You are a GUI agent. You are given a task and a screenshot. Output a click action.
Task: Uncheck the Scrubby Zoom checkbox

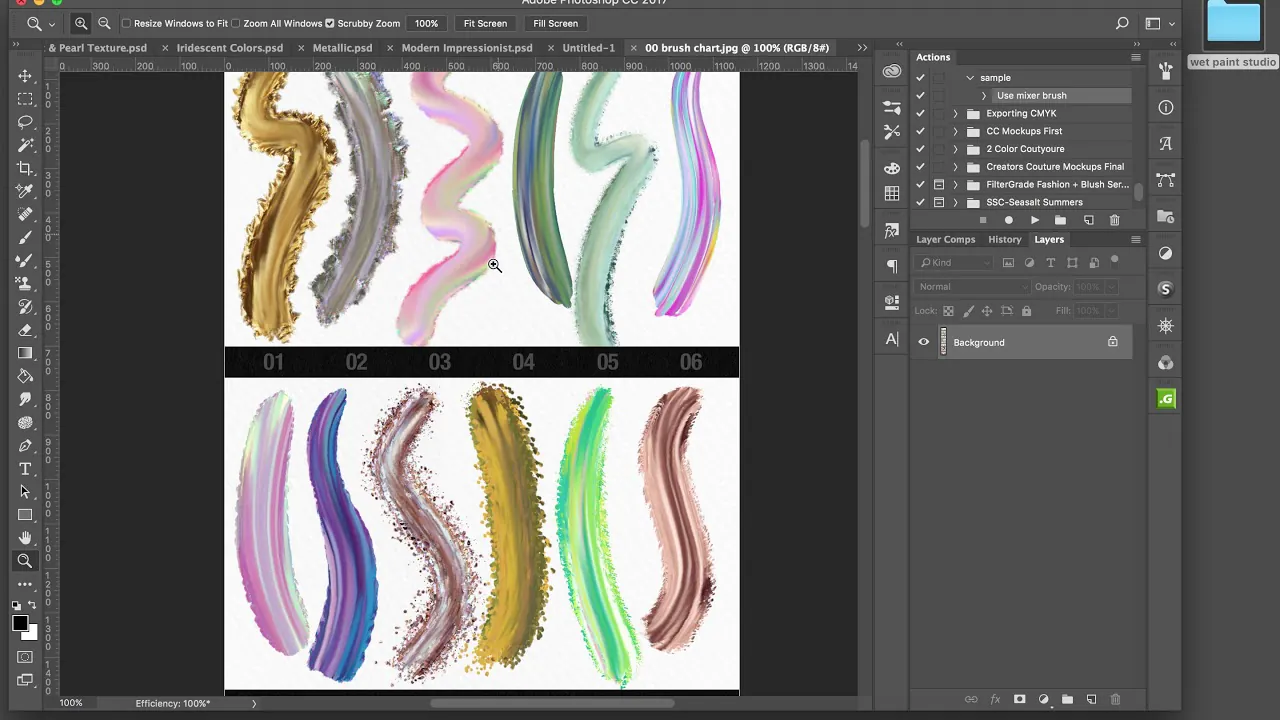tap(330, 23)
